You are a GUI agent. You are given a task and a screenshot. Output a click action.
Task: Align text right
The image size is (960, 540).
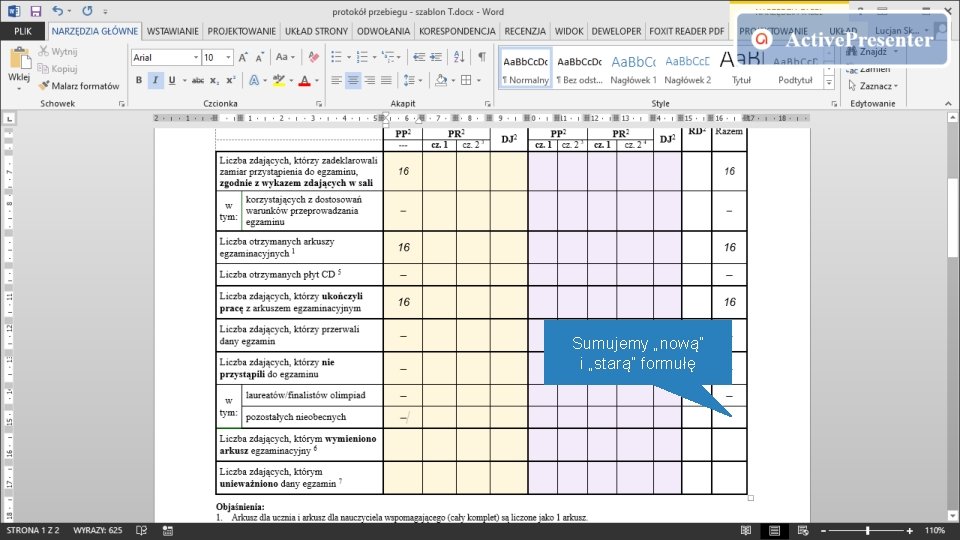pos(370,80)
